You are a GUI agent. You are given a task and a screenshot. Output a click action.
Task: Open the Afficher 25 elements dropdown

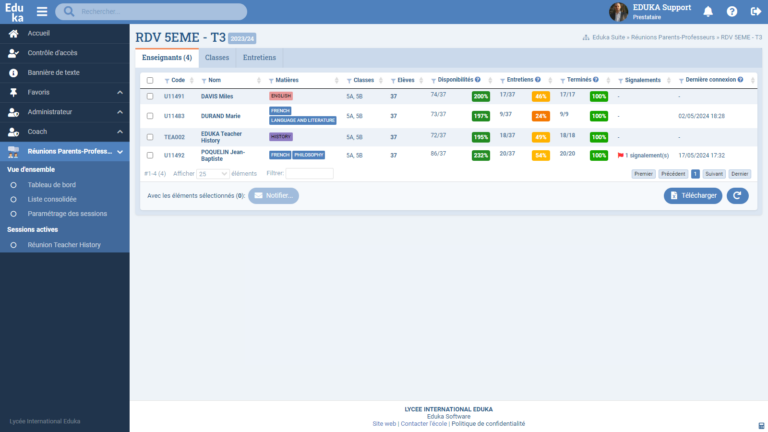pos(213,173)
